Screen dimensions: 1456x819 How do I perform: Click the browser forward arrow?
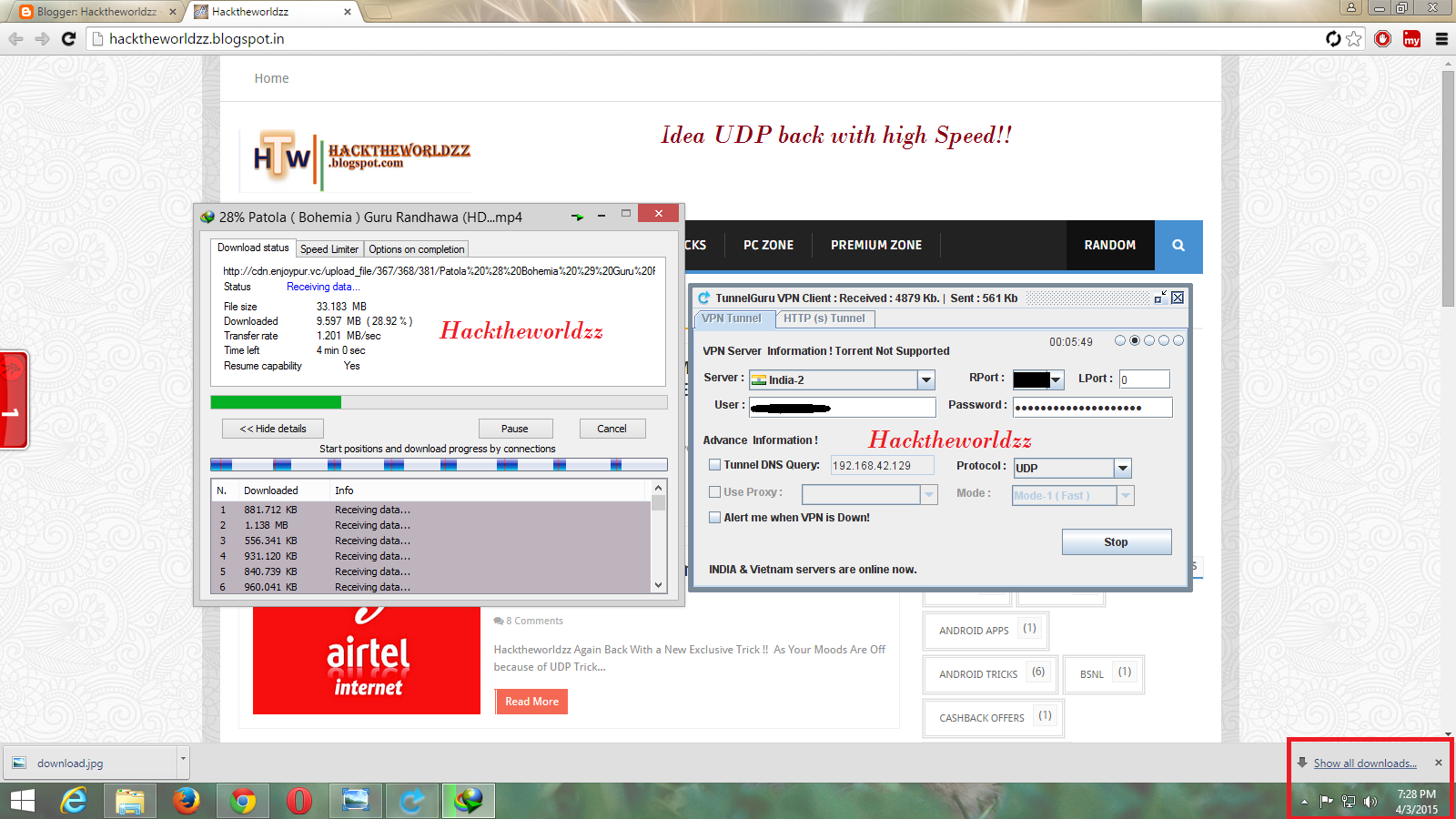point(42,39)
